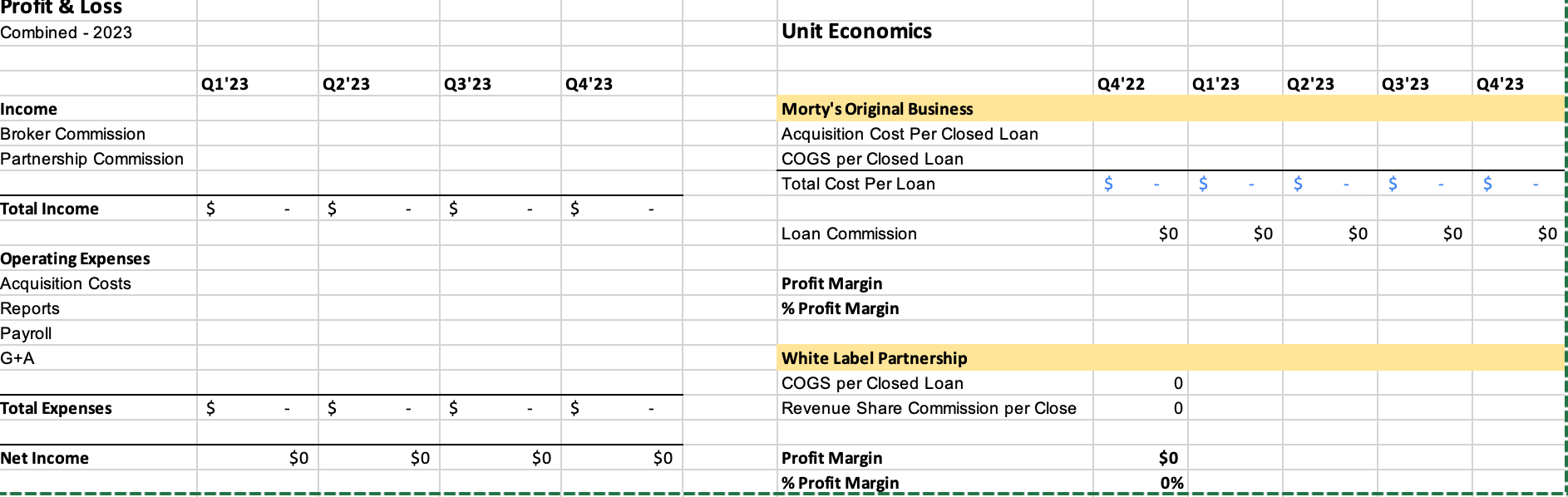
Task: Click the Total Expenses Q2'23 value cell
Action: 379,408
